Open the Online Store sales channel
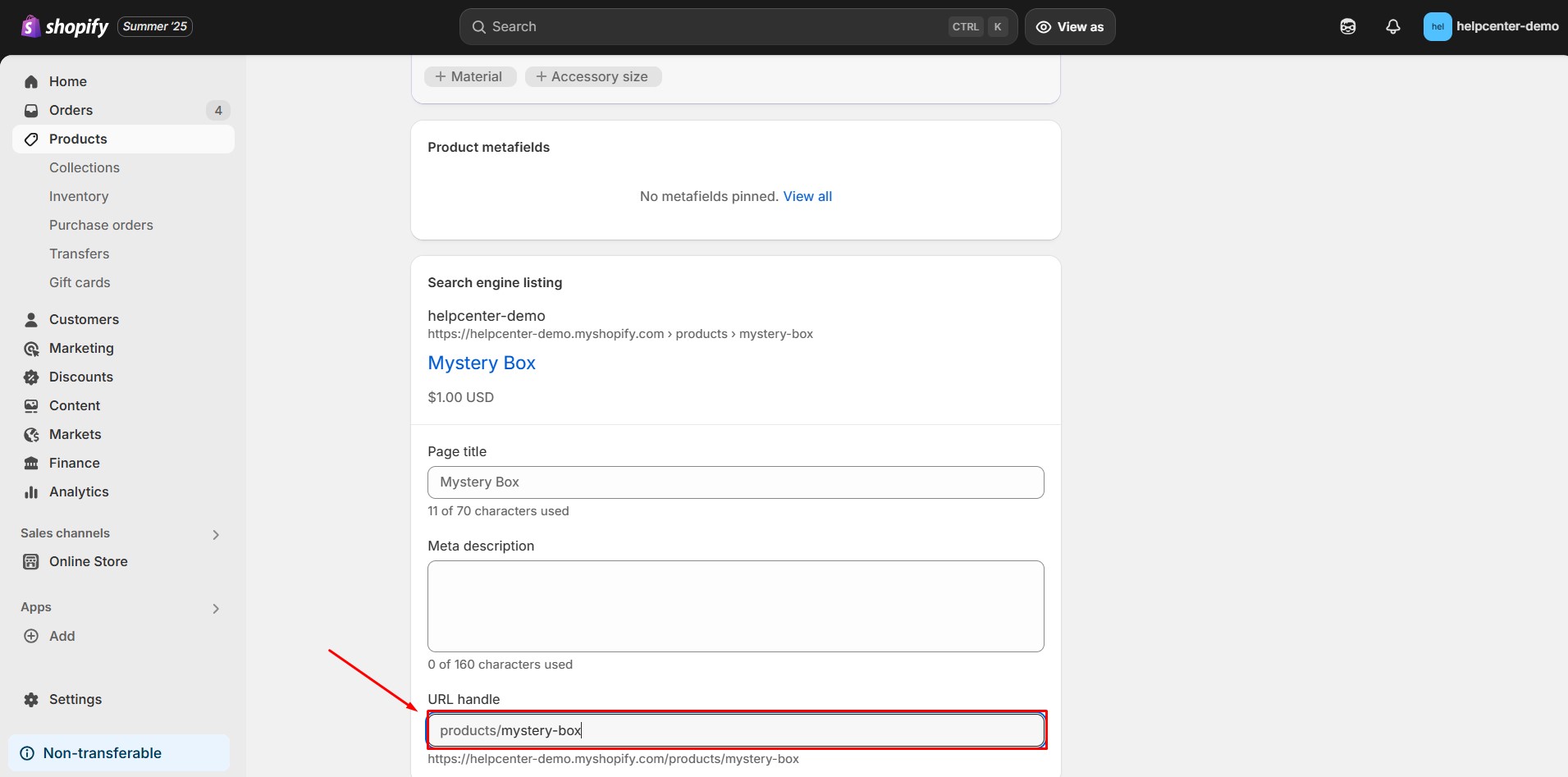This screenshot has width=1568, height=777. [x=88, y=561]
